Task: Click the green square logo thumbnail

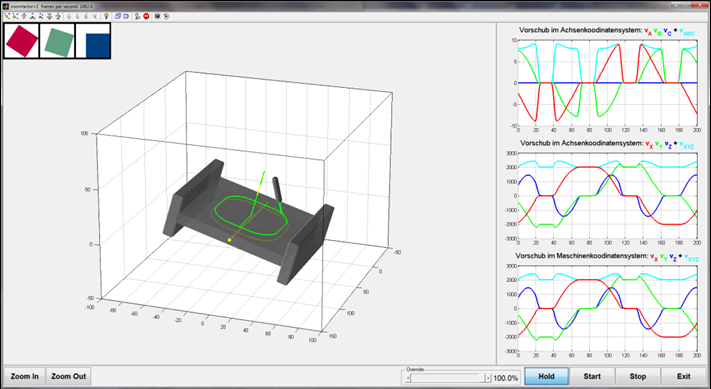Action: (x=58, y=41)
